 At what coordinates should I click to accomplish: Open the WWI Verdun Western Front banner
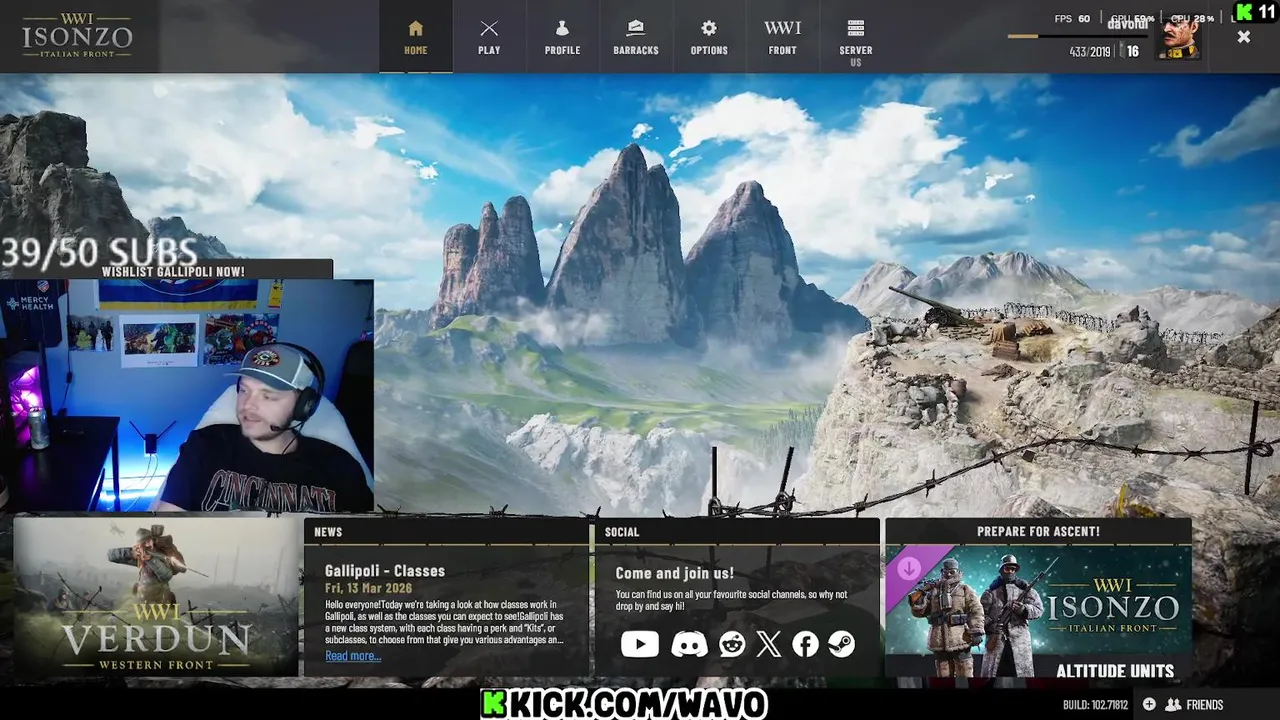(156, 597)
